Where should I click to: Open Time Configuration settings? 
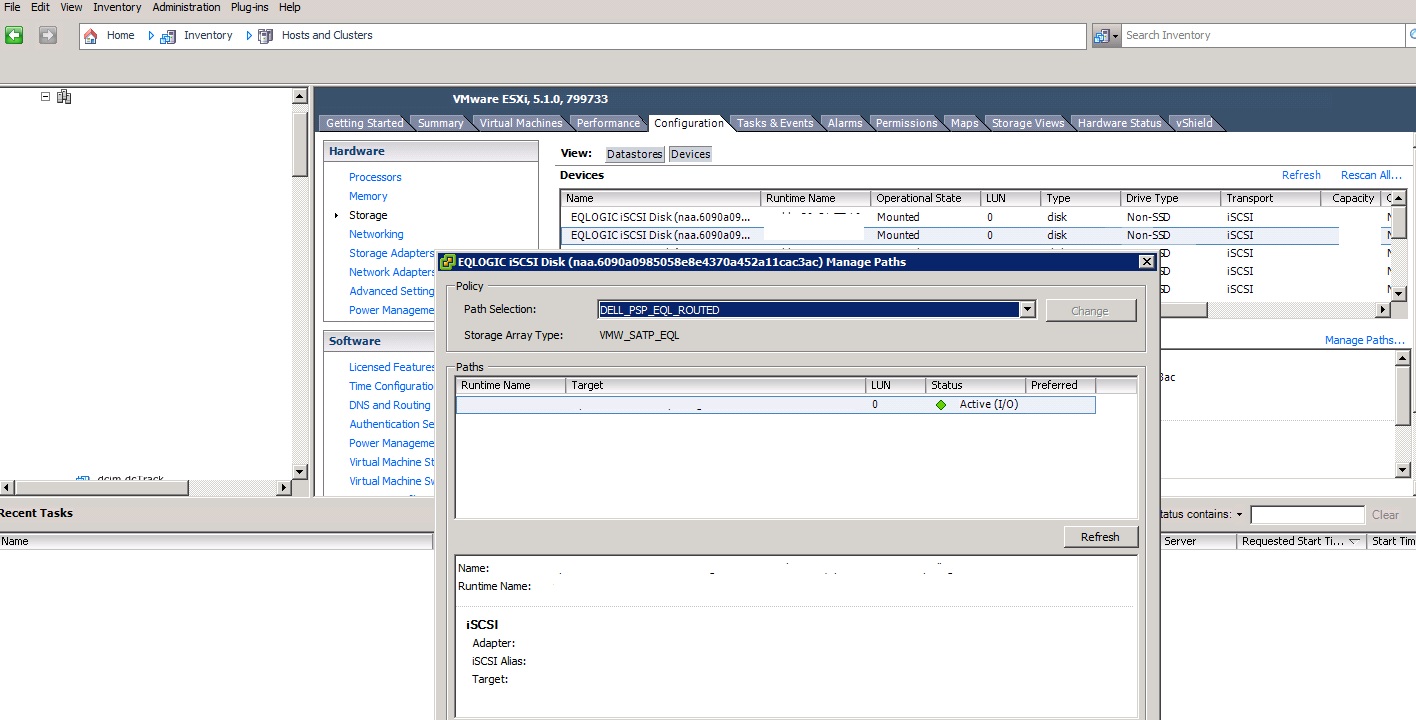click(392, 386)
